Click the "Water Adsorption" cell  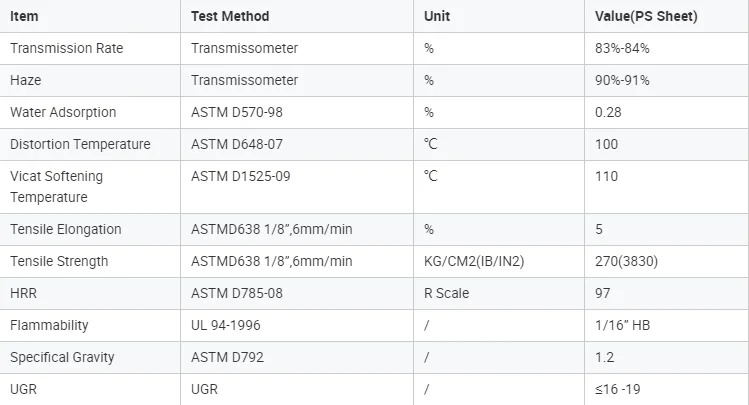(63, 112)
